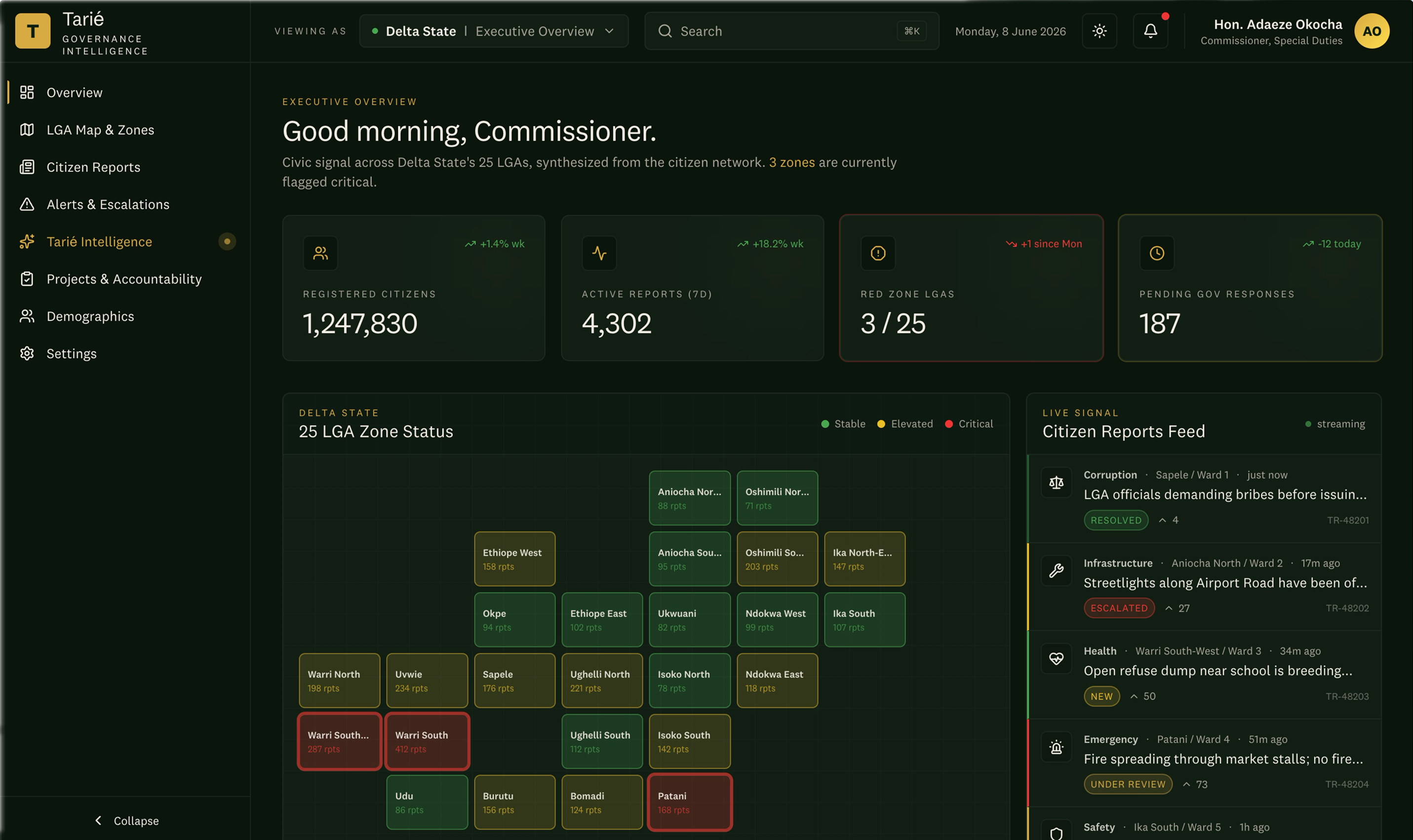This screenshot has width=1413, height=840.
Task: Click the Critical legend red dot
Action: click(x=949, y=424)
